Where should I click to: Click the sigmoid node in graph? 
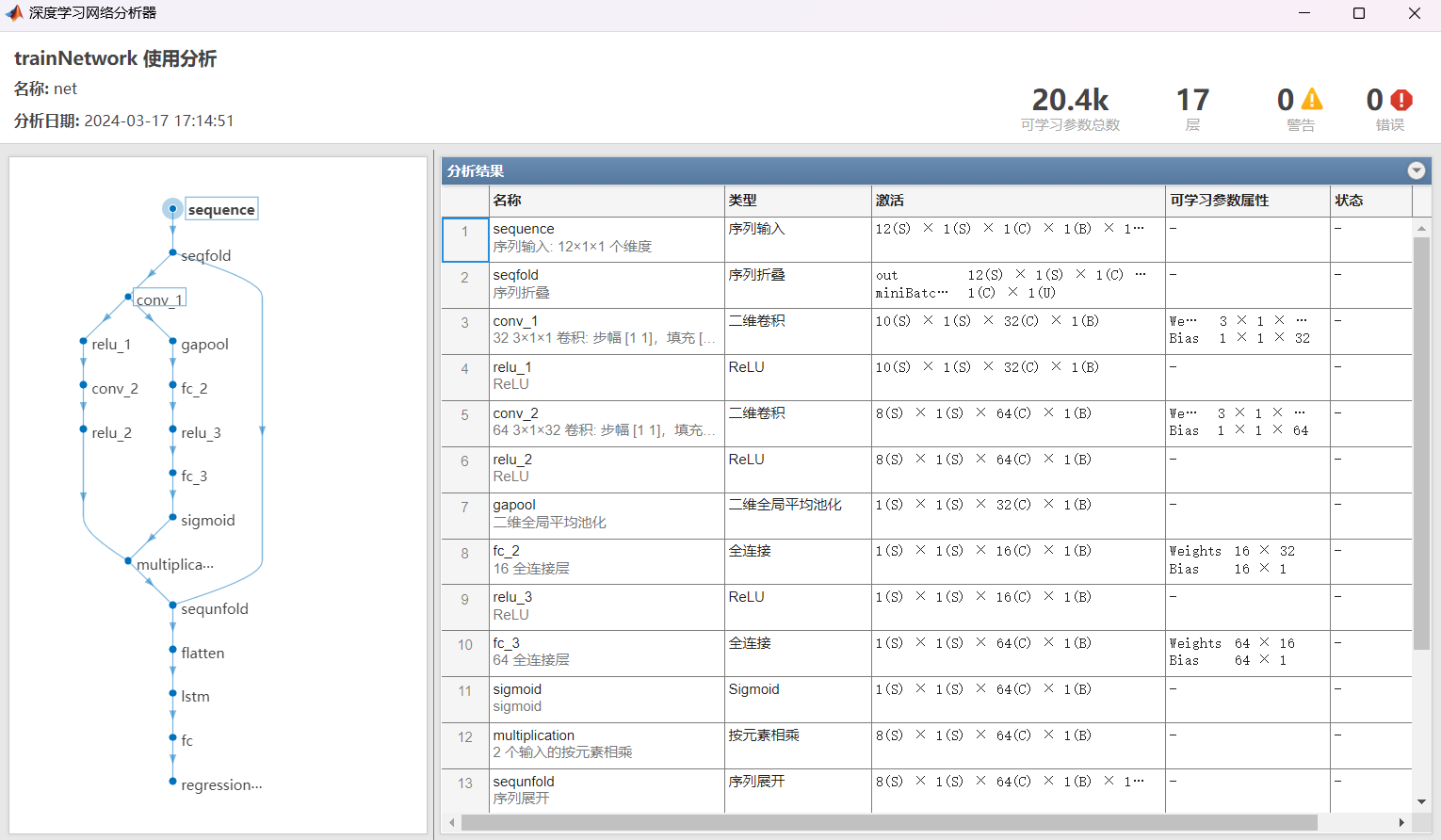pos(207,521)
